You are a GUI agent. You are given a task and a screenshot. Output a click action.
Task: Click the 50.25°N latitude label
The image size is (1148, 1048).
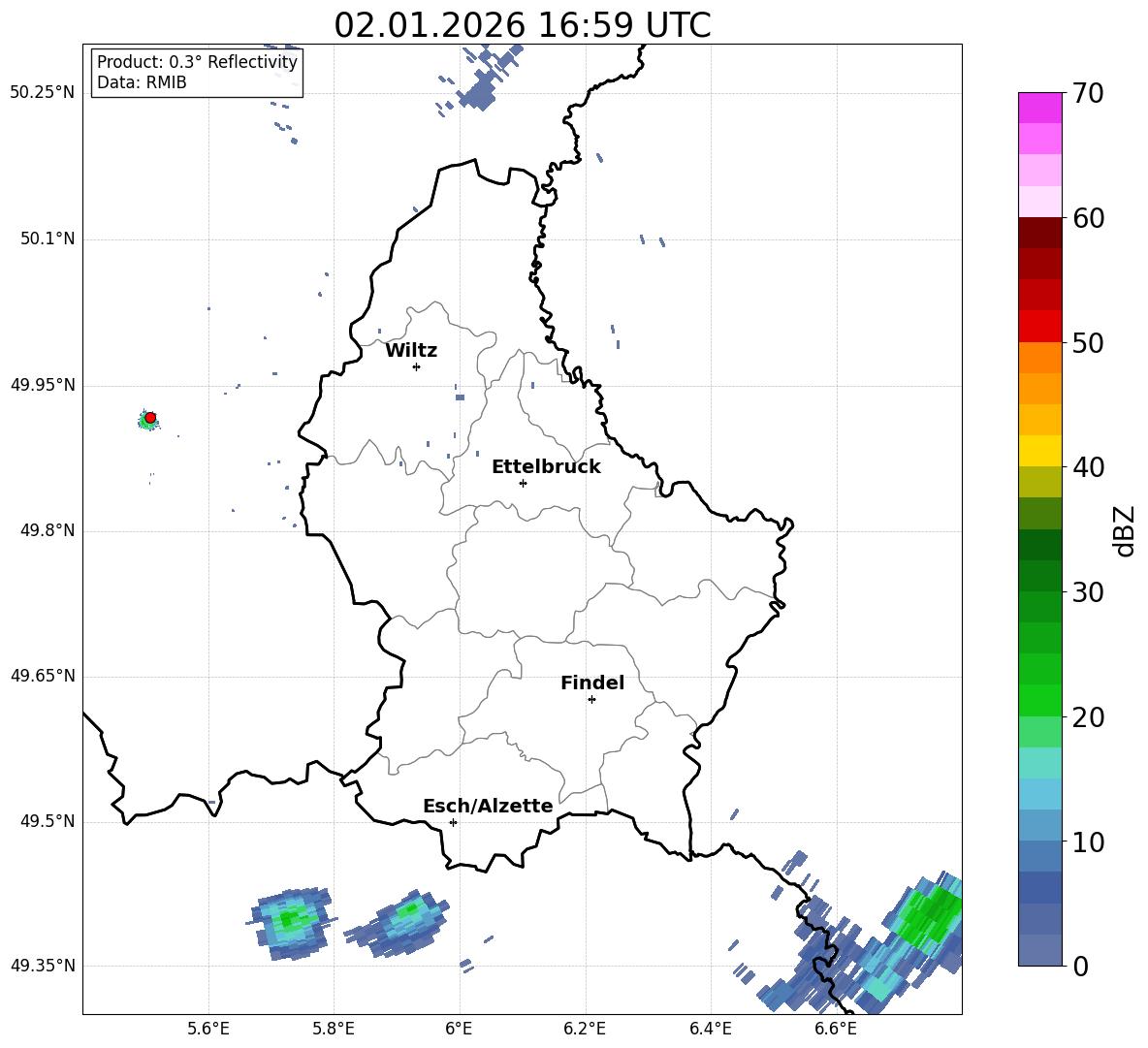pos(43,93)
